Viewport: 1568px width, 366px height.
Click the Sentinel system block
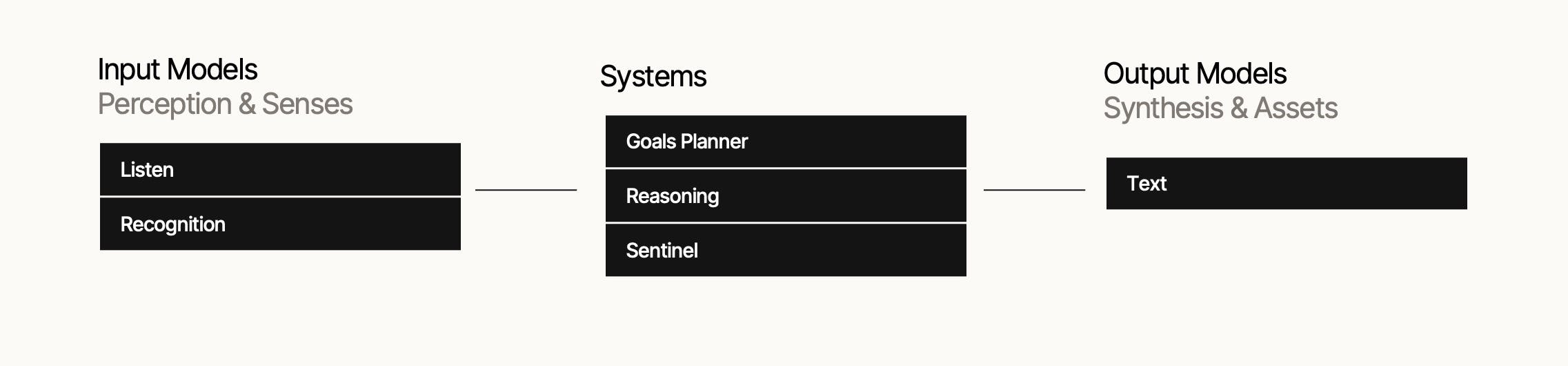pos(786,251)
